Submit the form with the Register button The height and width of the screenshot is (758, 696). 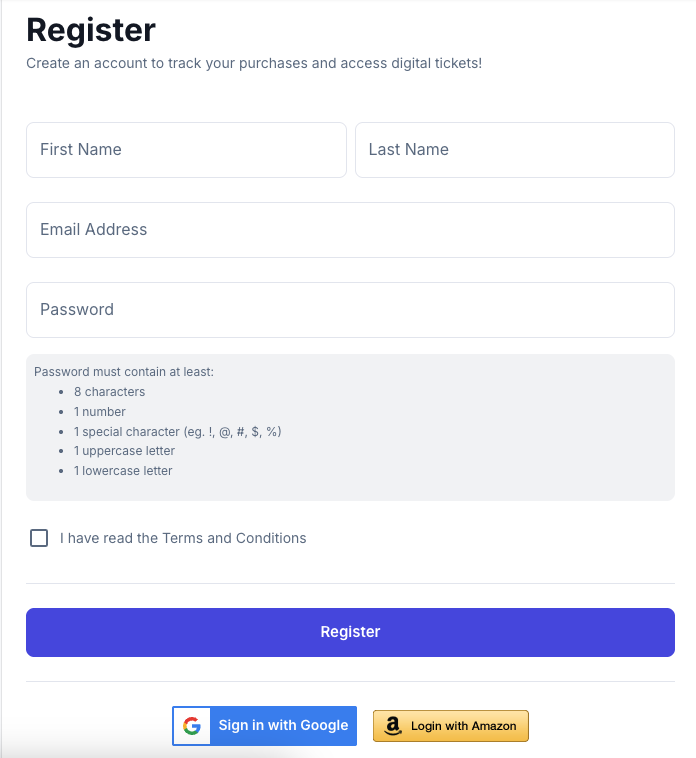(x=350, y=632)
